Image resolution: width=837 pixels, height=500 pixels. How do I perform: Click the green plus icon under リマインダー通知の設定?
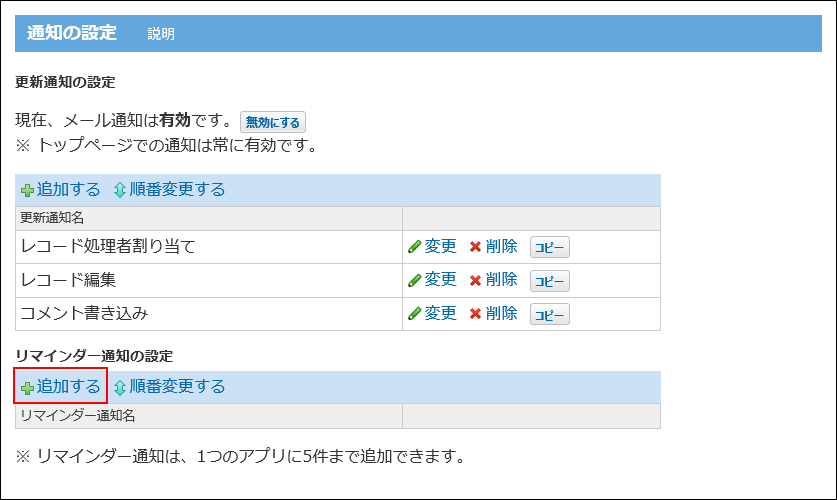27,387
